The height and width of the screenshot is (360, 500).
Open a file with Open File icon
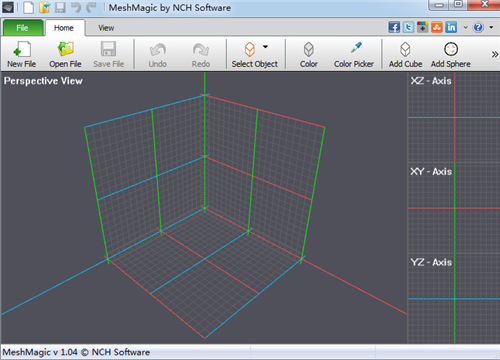click(x=65, y=50)
